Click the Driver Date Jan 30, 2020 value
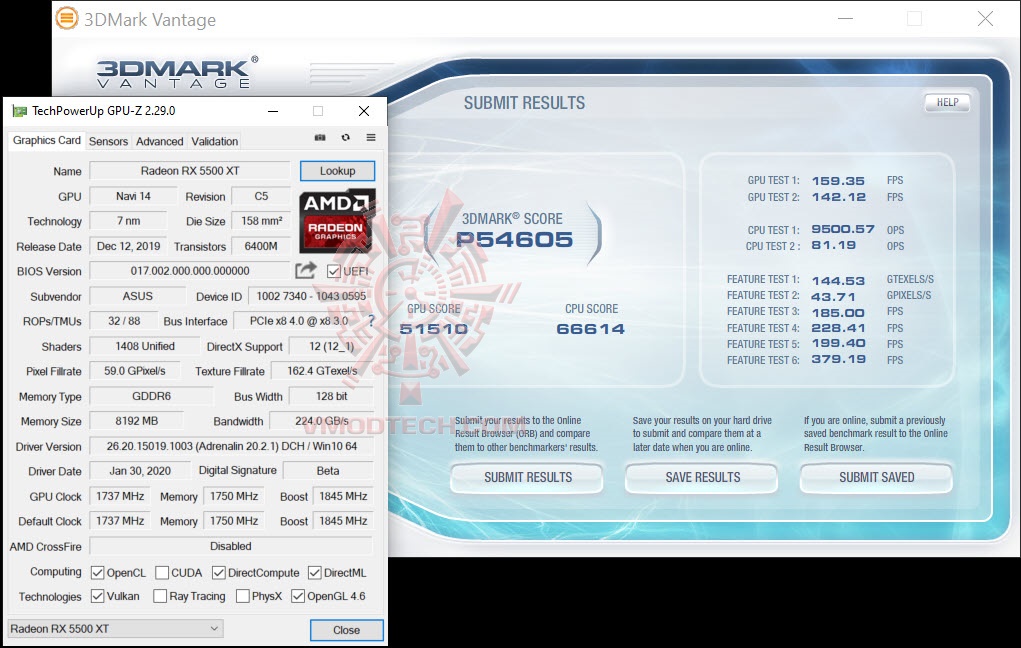1021x648 pixels. click(x=140, y=471)
